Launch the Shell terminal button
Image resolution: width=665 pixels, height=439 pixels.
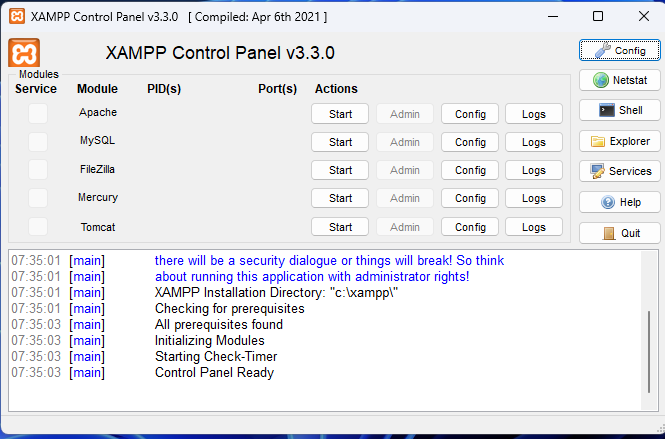click(620, 110)
